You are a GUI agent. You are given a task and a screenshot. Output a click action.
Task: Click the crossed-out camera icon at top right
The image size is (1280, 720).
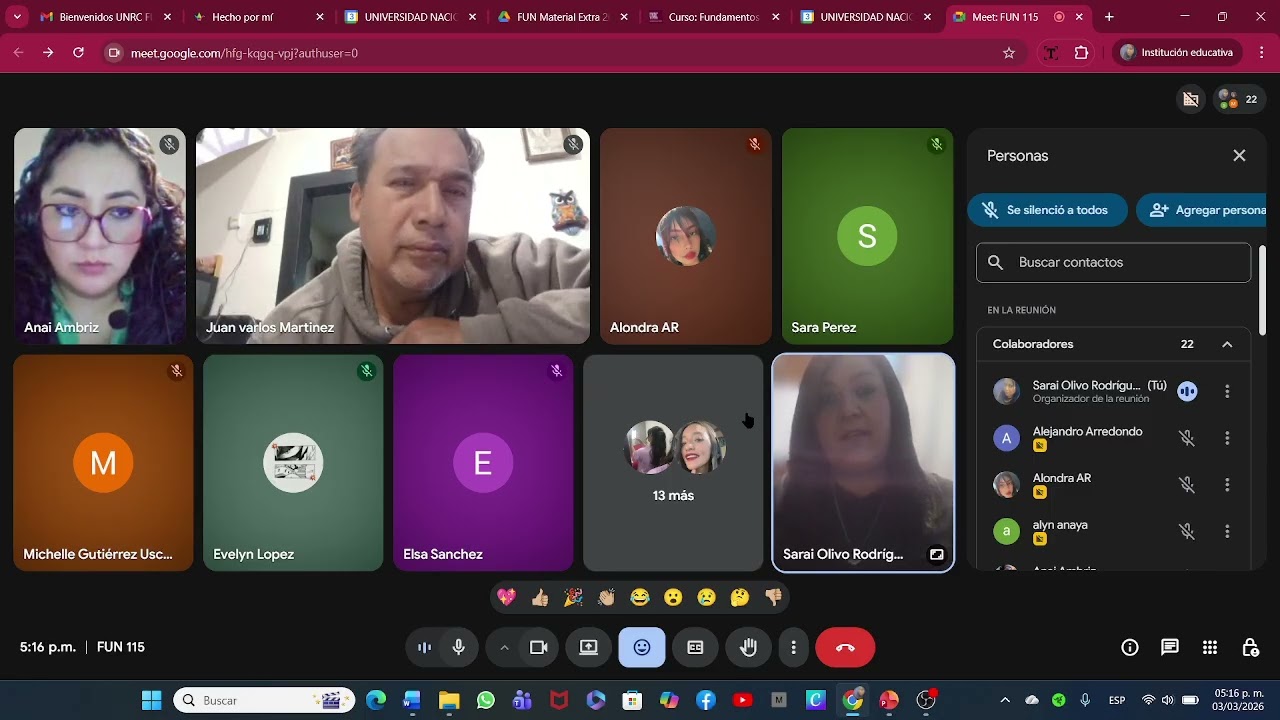(x=1190, y=99)
